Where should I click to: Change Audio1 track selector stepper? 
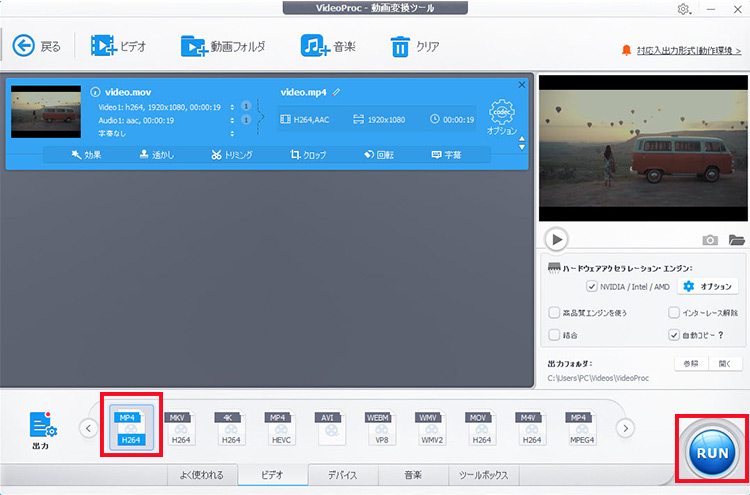[232, 121]
